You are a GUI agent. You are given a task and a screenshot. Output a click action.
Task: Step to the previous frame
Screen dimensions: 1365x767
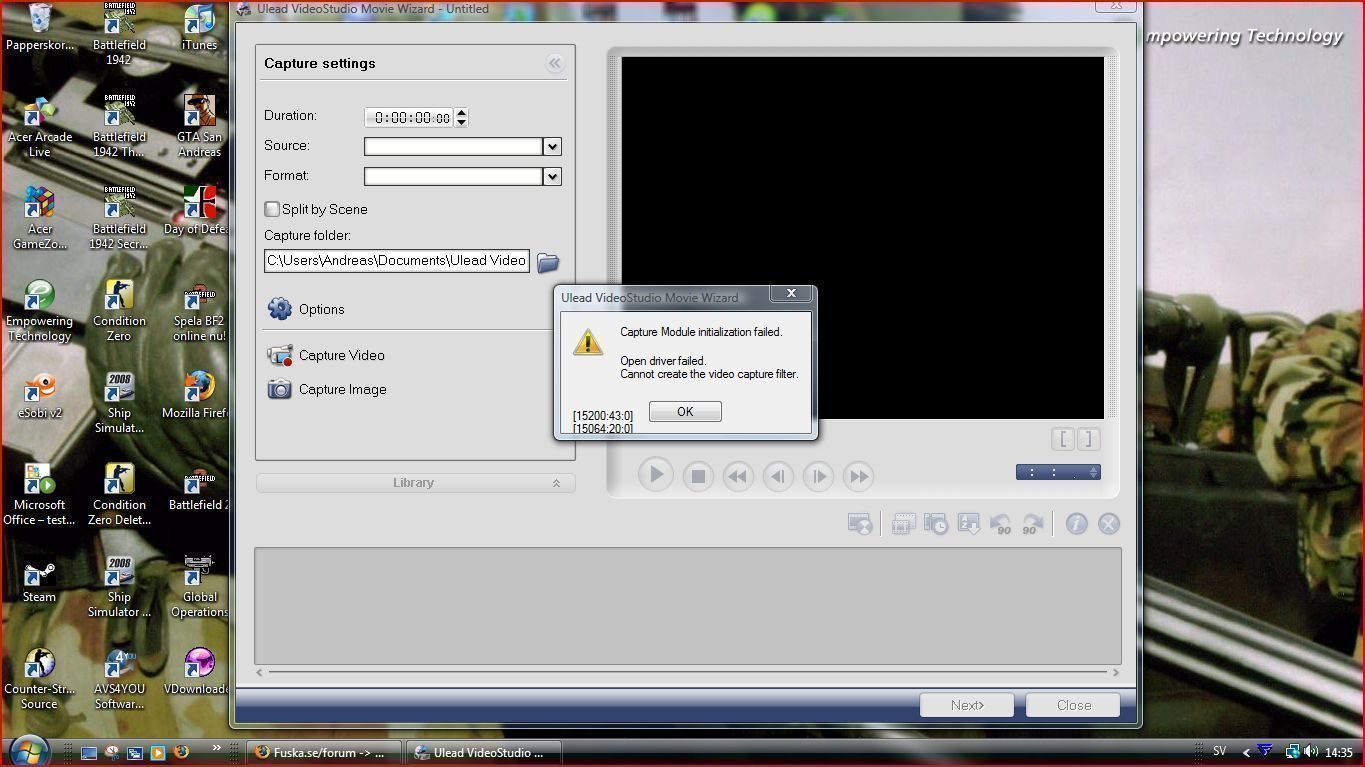coord(778,476)
